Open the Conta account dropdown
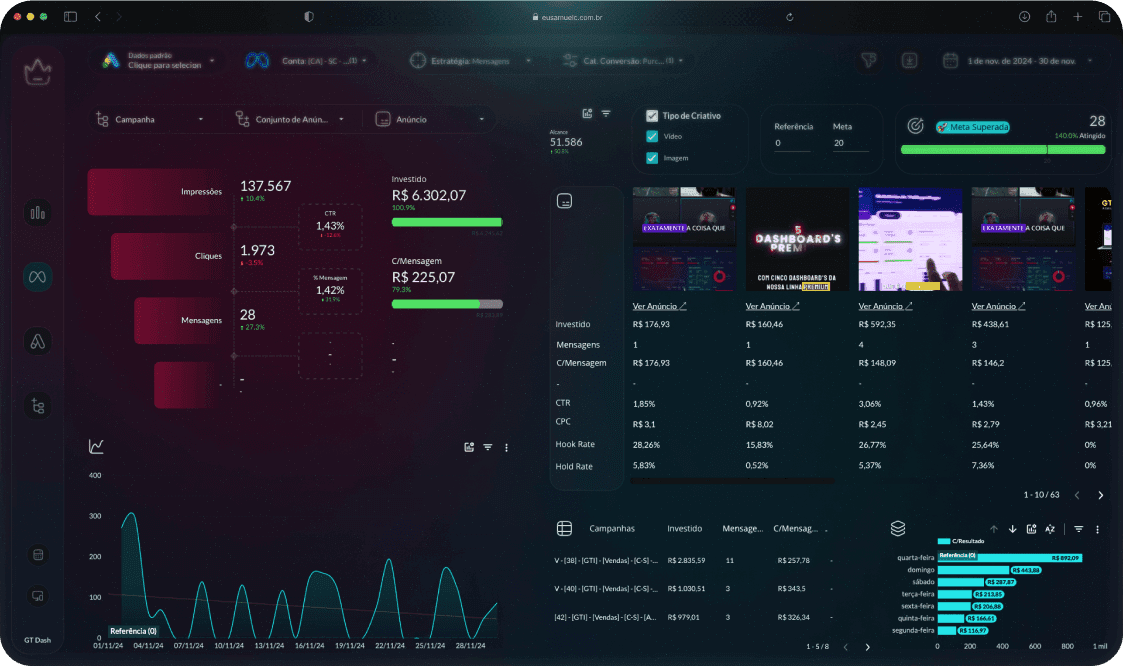The image size is (1123, 666). pos(308,61)
